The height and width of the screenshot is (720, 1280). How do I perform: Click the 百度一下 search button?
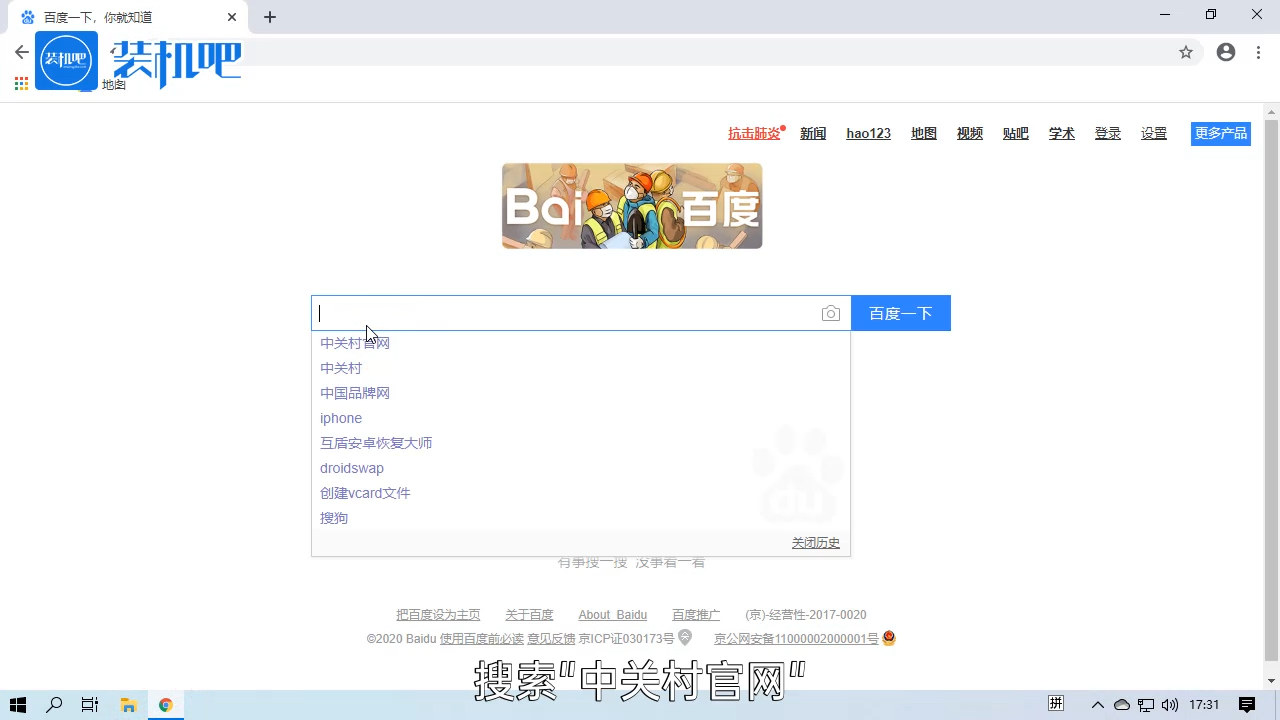click(900, 313)
